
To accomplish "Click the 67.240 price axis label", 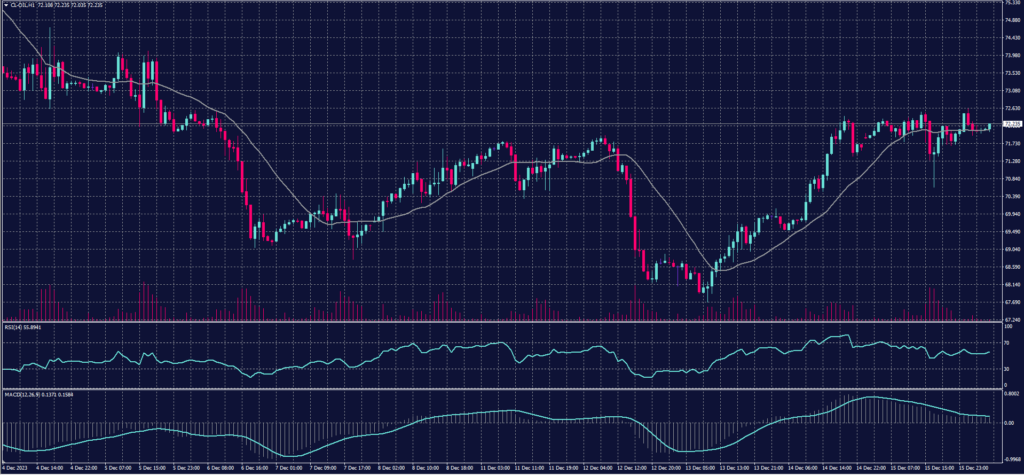I will point(1011,319).
